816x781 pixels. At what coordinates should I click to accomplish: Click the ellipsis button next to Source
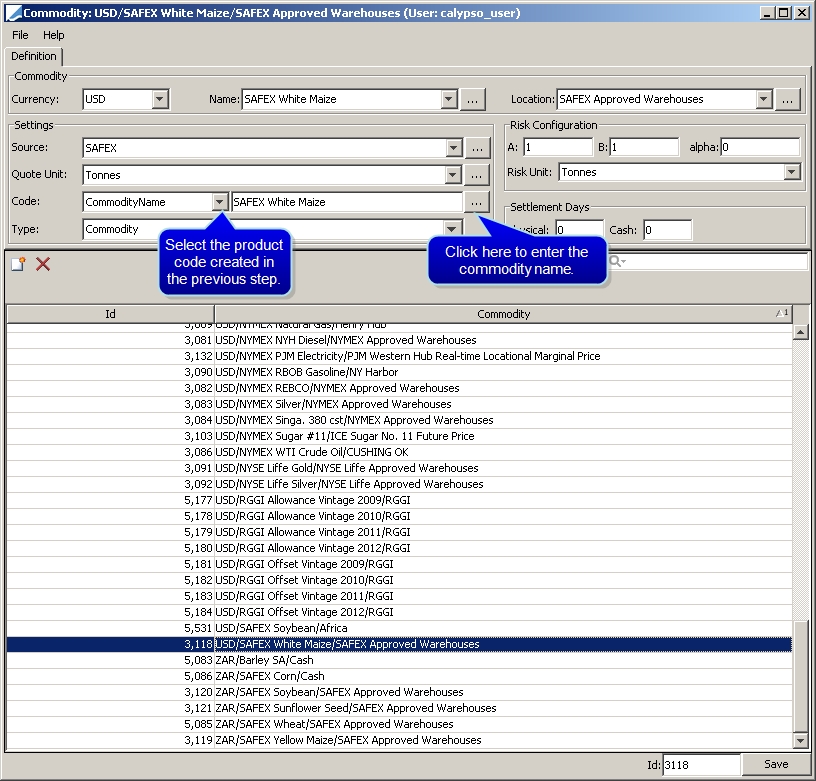(477, 148)
